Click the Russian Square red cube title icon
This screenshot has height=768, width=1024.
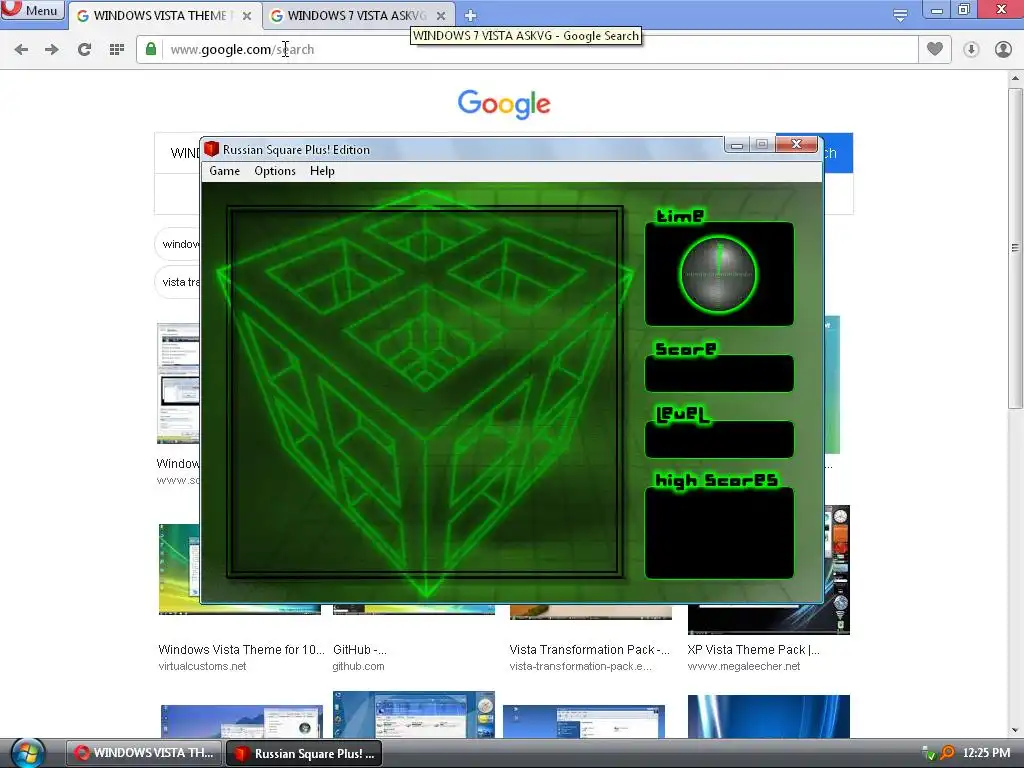tap(211, 149)
